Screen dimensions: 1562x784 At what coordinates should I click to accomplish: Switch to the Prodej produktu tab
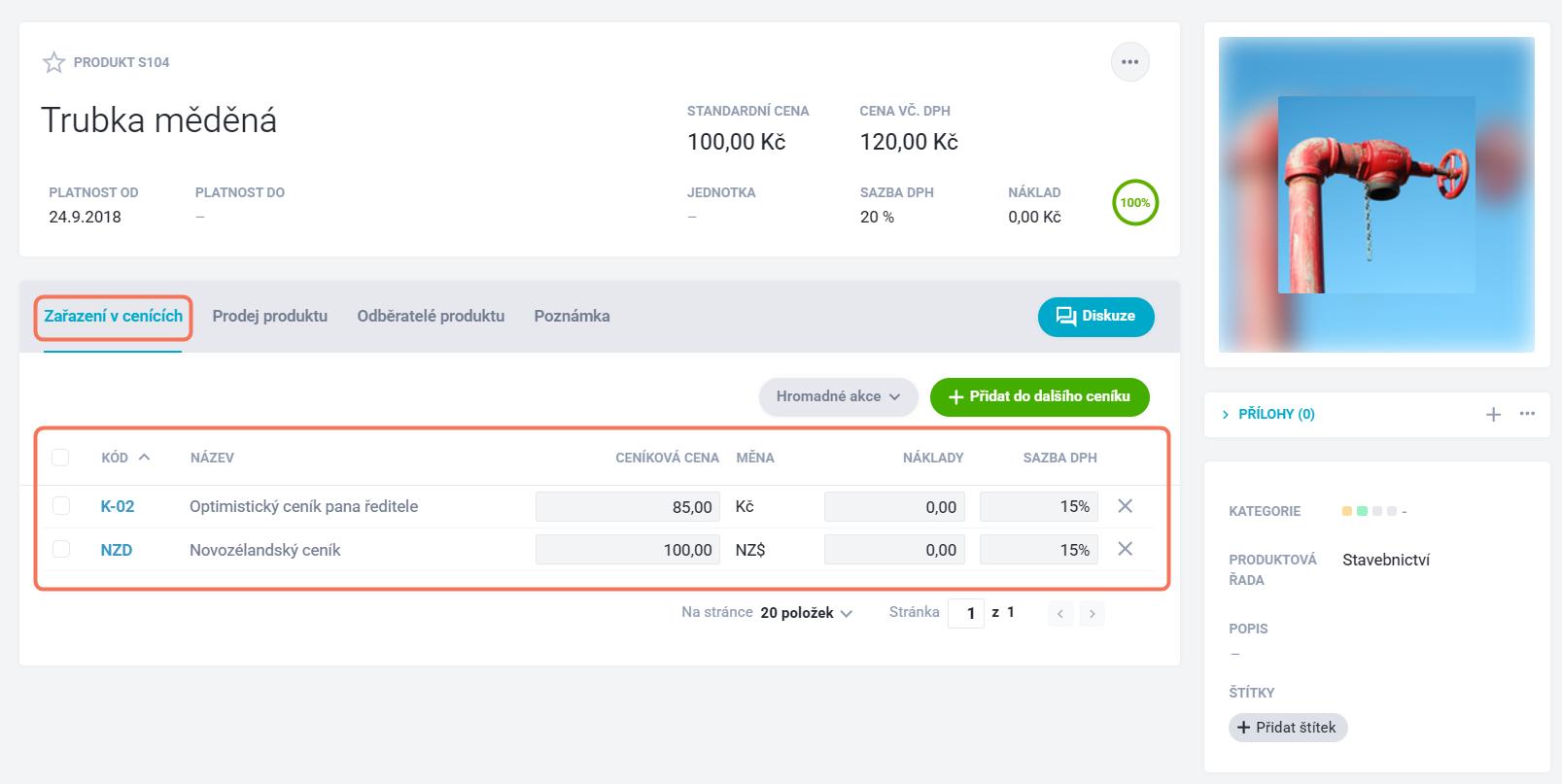tap(270, 316)
